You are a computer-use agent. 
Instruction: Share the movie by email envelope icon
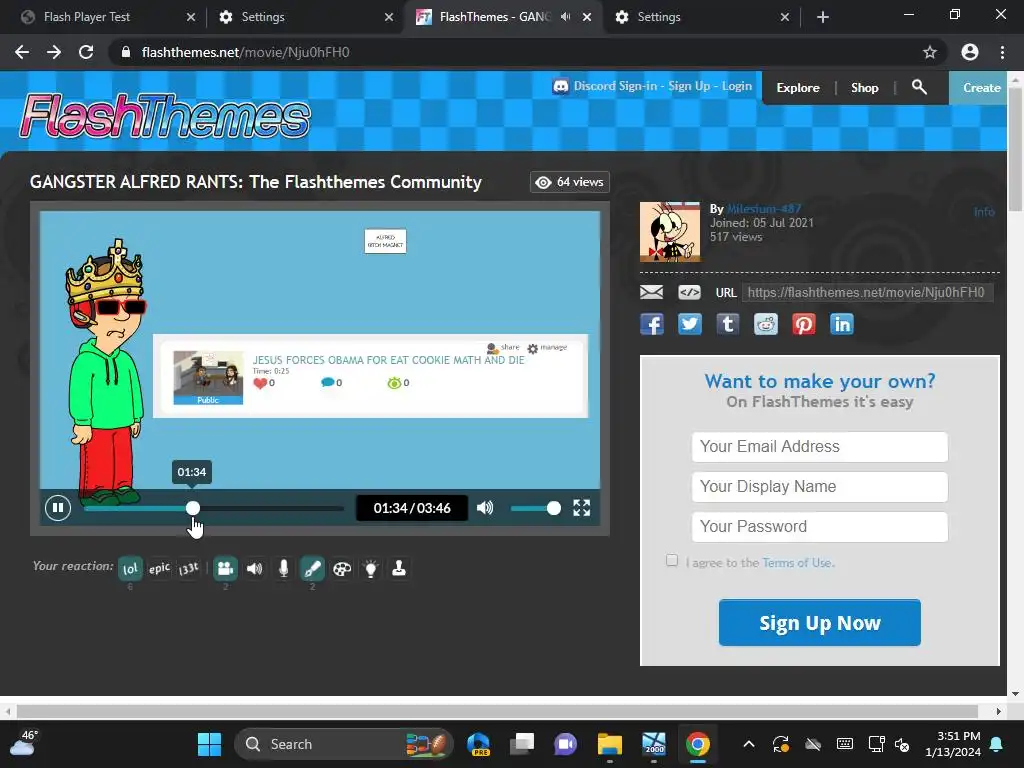[x=651, y=292]
